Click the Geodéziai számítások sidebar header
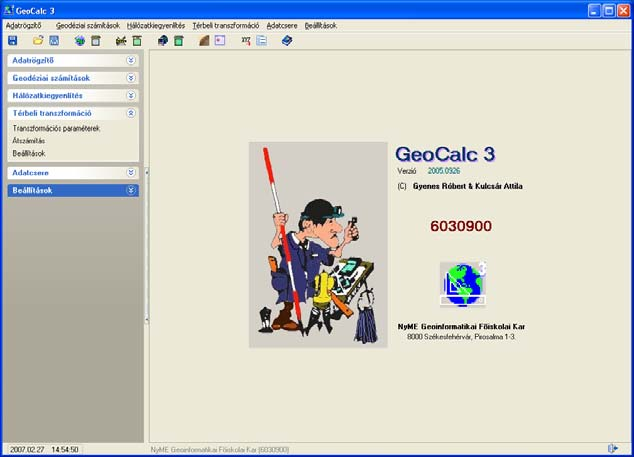 point(73,78)
